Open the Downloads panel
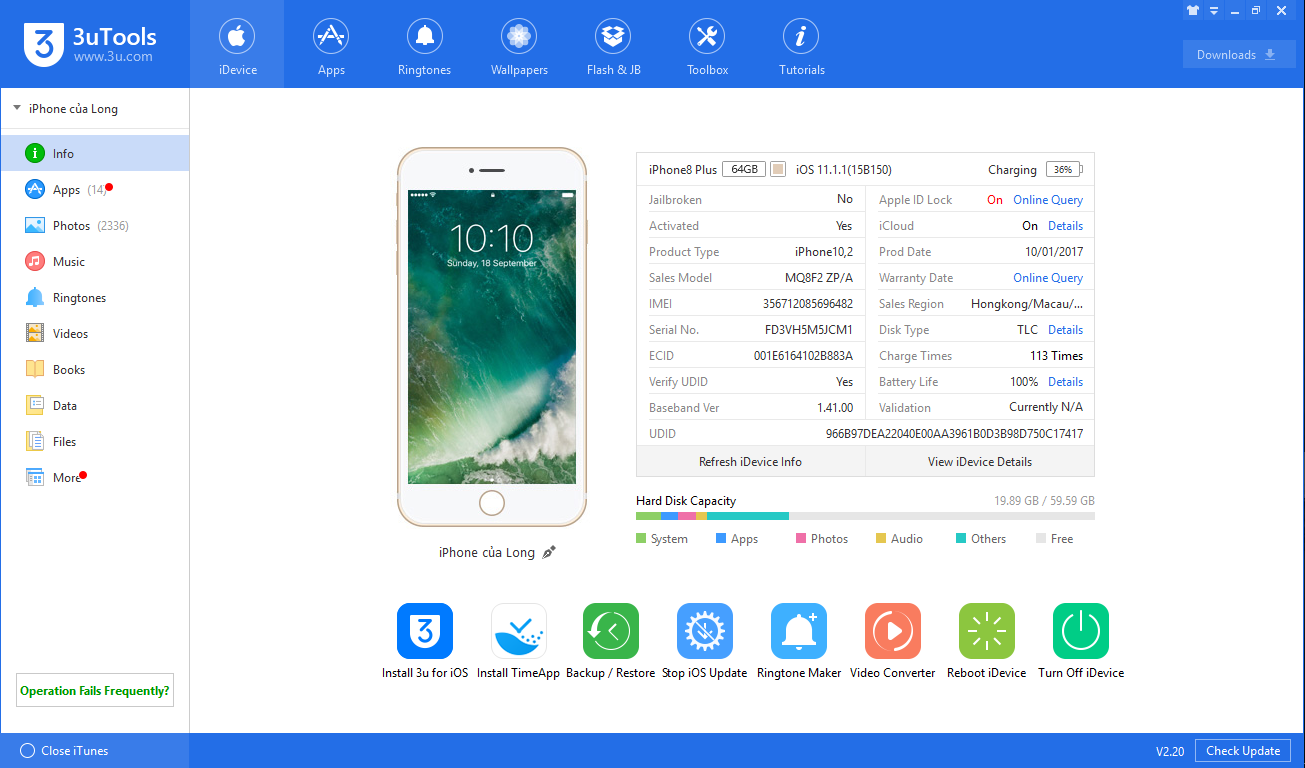Viewport: 1305px width, 768px height. click(1238, 55)
